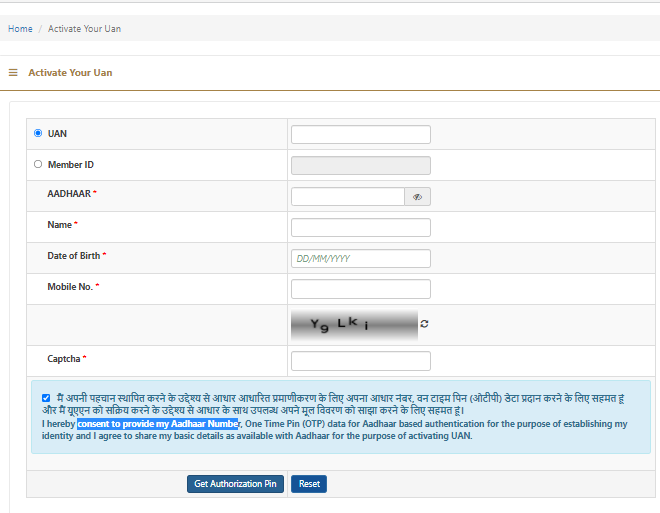Click the Activate Your Uan breadcrumb text
Image resolution: width=660 pixels, height=513 pixels.
tap(84, 29)
